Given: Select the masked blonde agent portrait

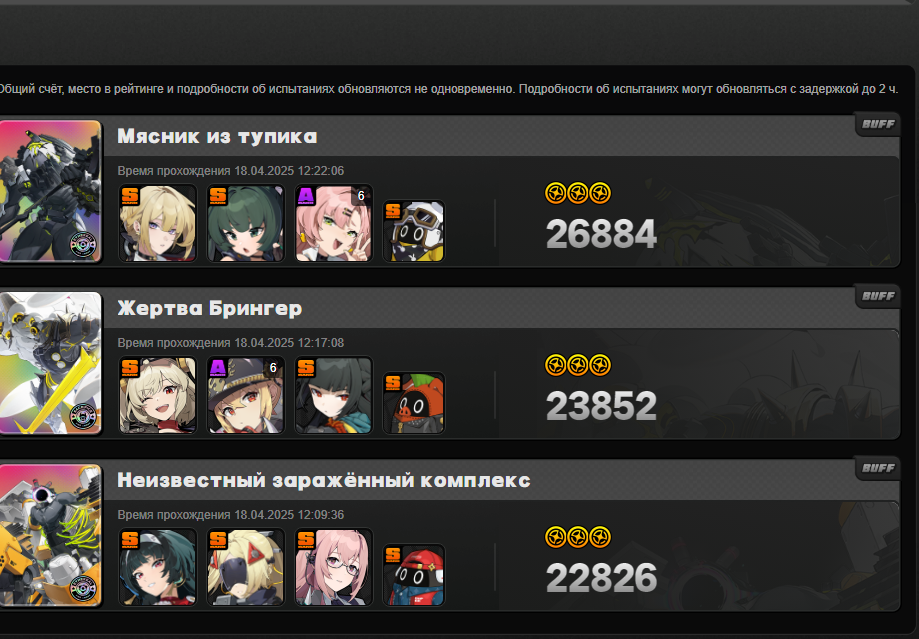Looking at the screenshot, I should point(246,567).
